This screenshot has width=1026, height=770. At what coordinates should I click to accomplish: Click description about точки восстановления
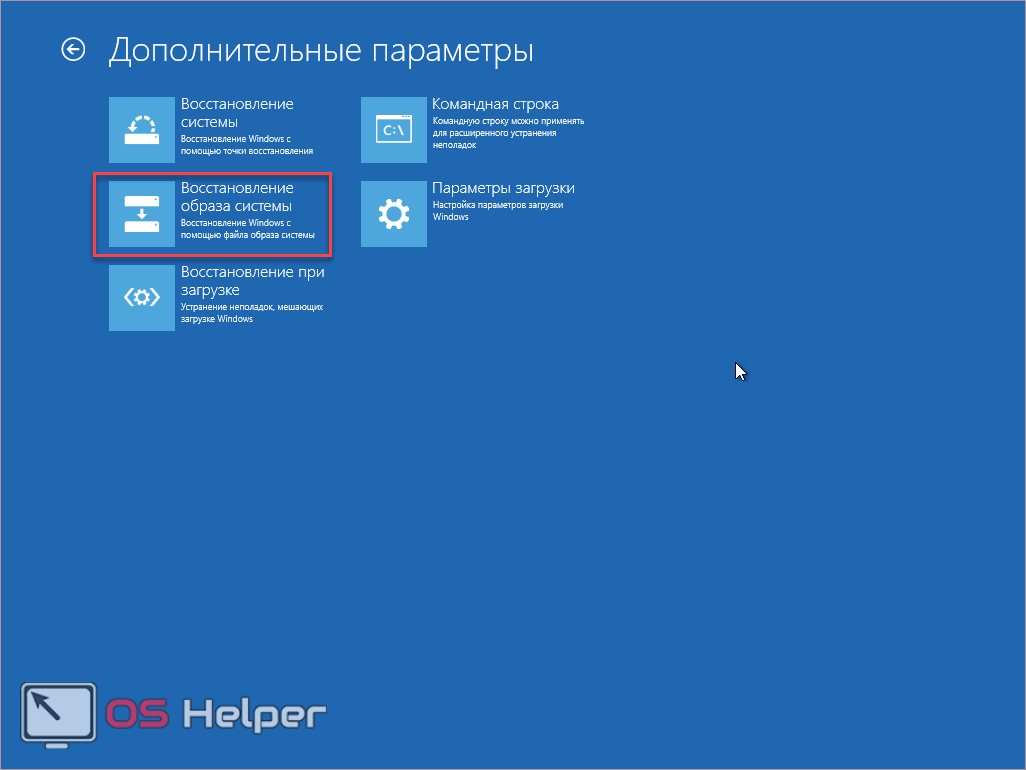(246, 145)
